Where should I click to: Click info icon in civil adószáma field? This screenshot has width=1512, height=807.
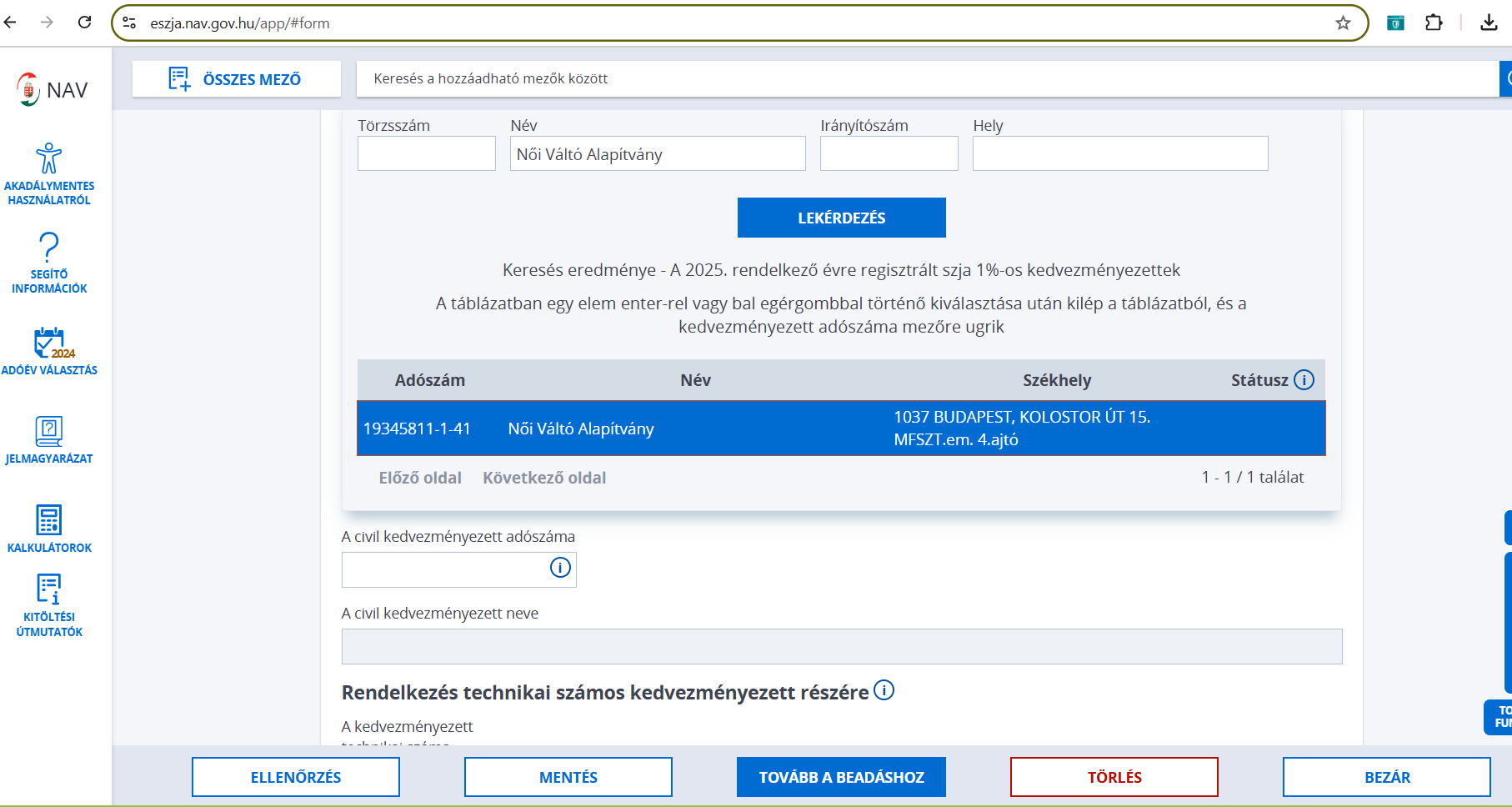560,568
